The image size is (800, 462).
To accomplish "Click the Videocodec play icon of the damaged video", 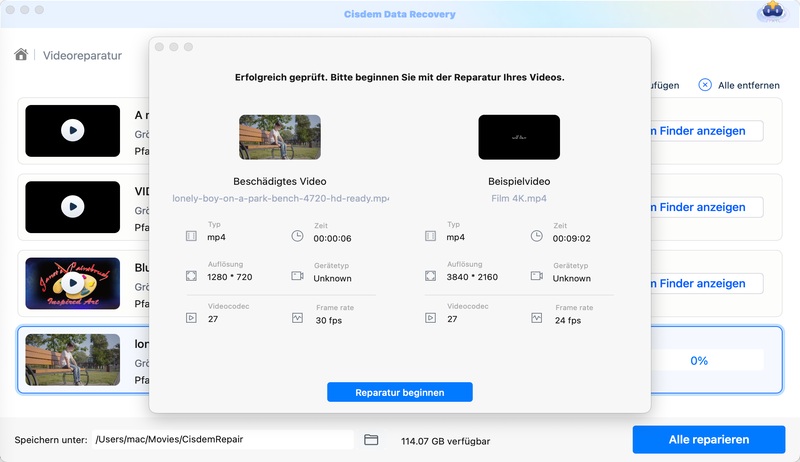I will (x=191, y=318).
